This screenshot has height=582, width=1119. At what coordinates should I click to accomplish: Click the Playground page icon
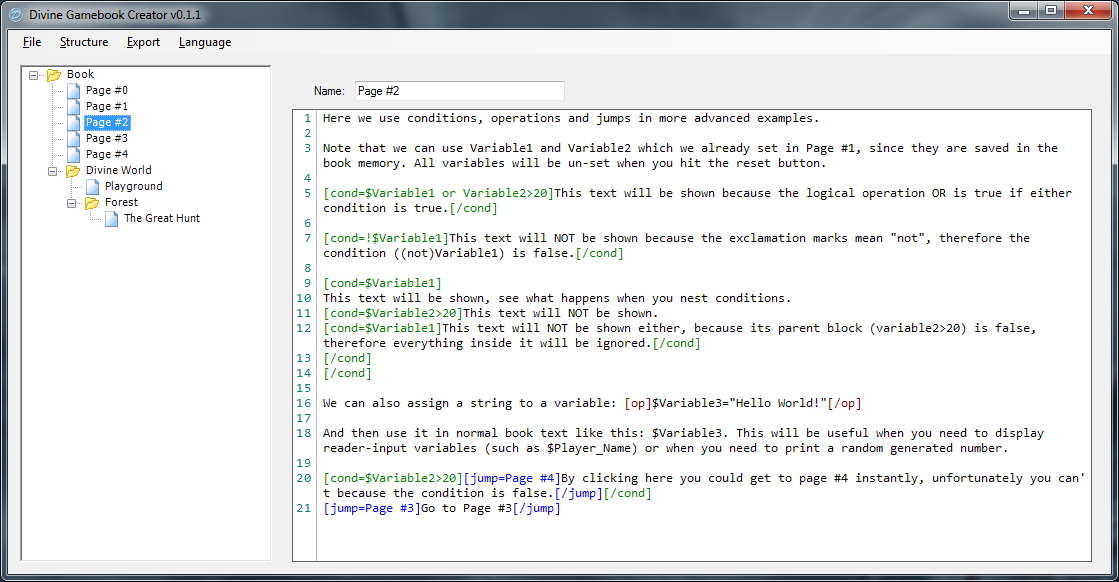point(93,186)
